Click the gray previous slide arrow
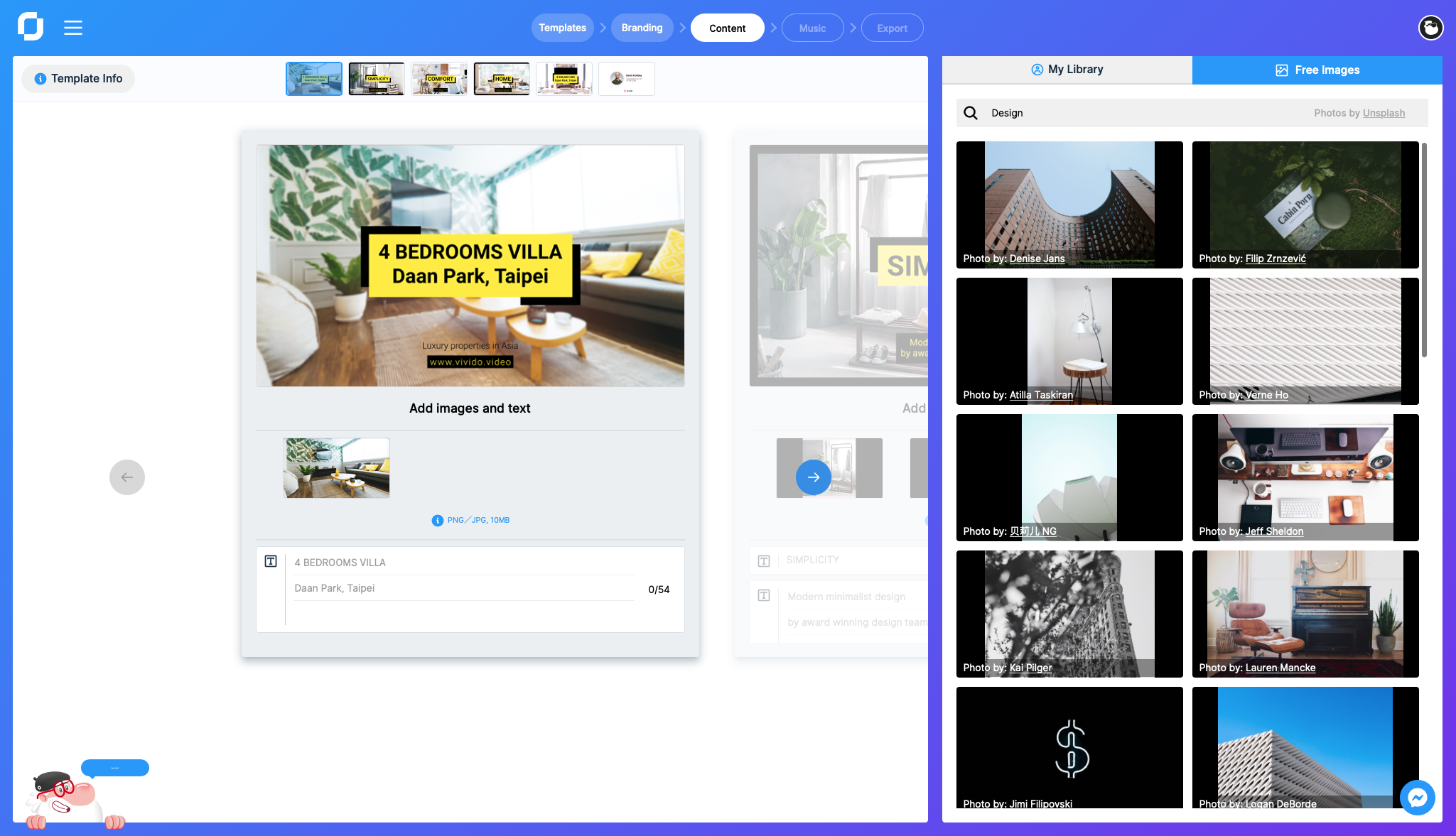Image resolution: width=1456 pixels, height=836 pixels. click(x=127, y=477)
